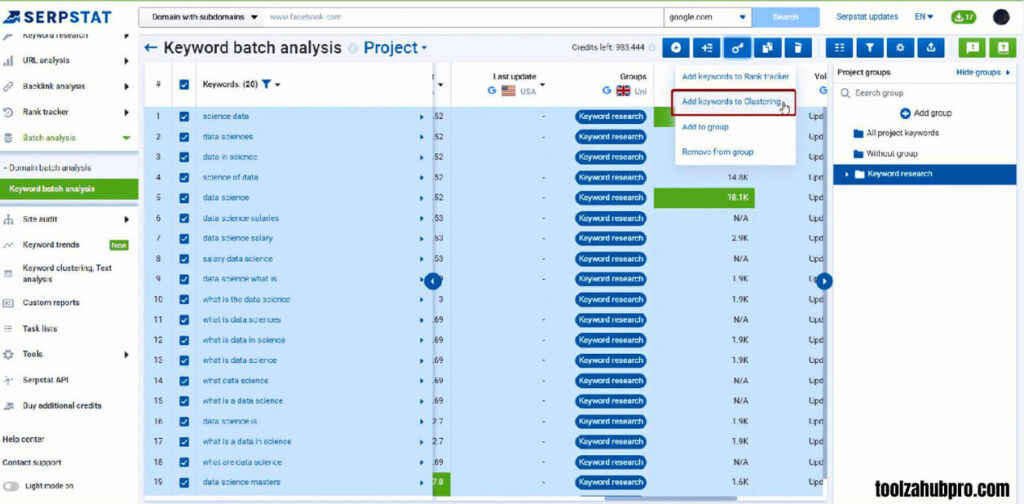Click the play/run analysis toolbar icon
Viewport: 1024px width, 504px height.
point(677,48)
